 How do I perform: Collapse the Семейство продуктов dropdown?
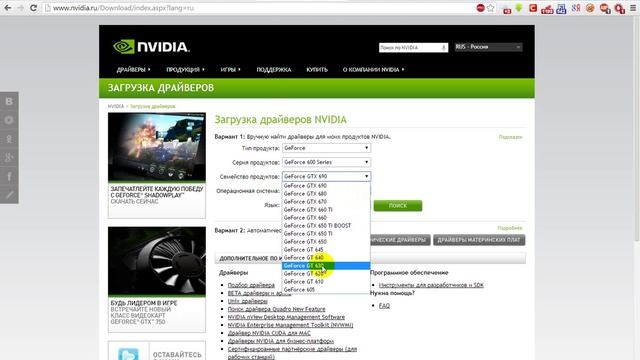[x=326, y=176]
